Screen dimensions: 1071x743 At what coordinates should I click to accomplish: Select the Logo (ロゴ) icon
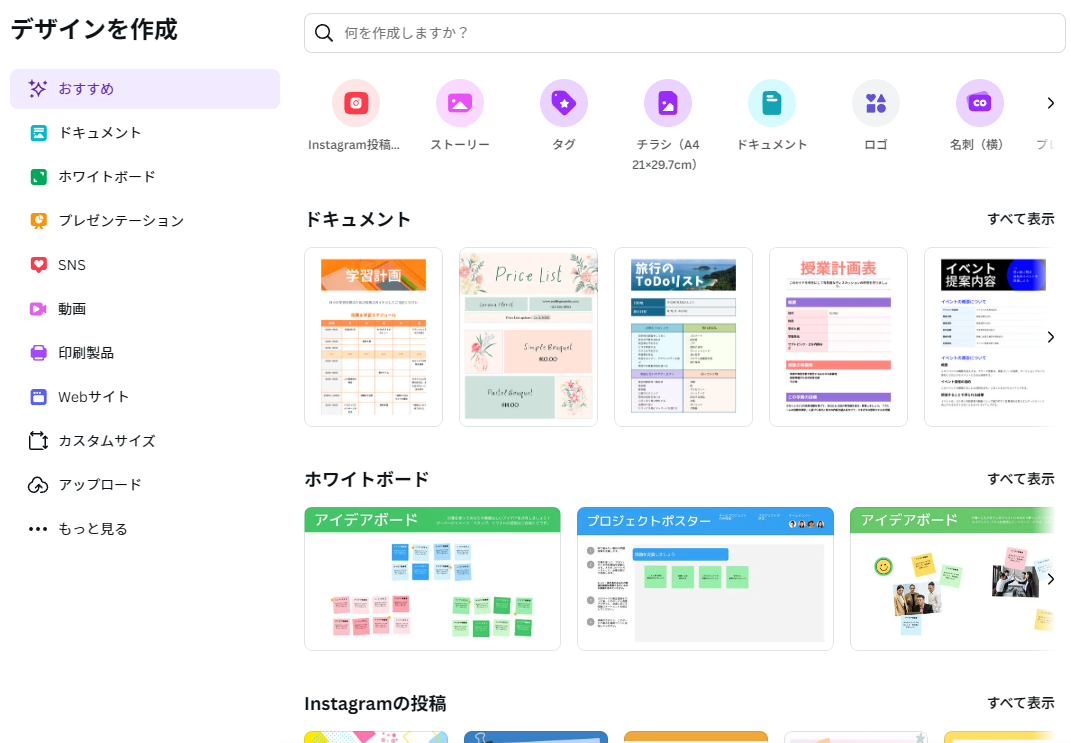(x=876, y=103)
